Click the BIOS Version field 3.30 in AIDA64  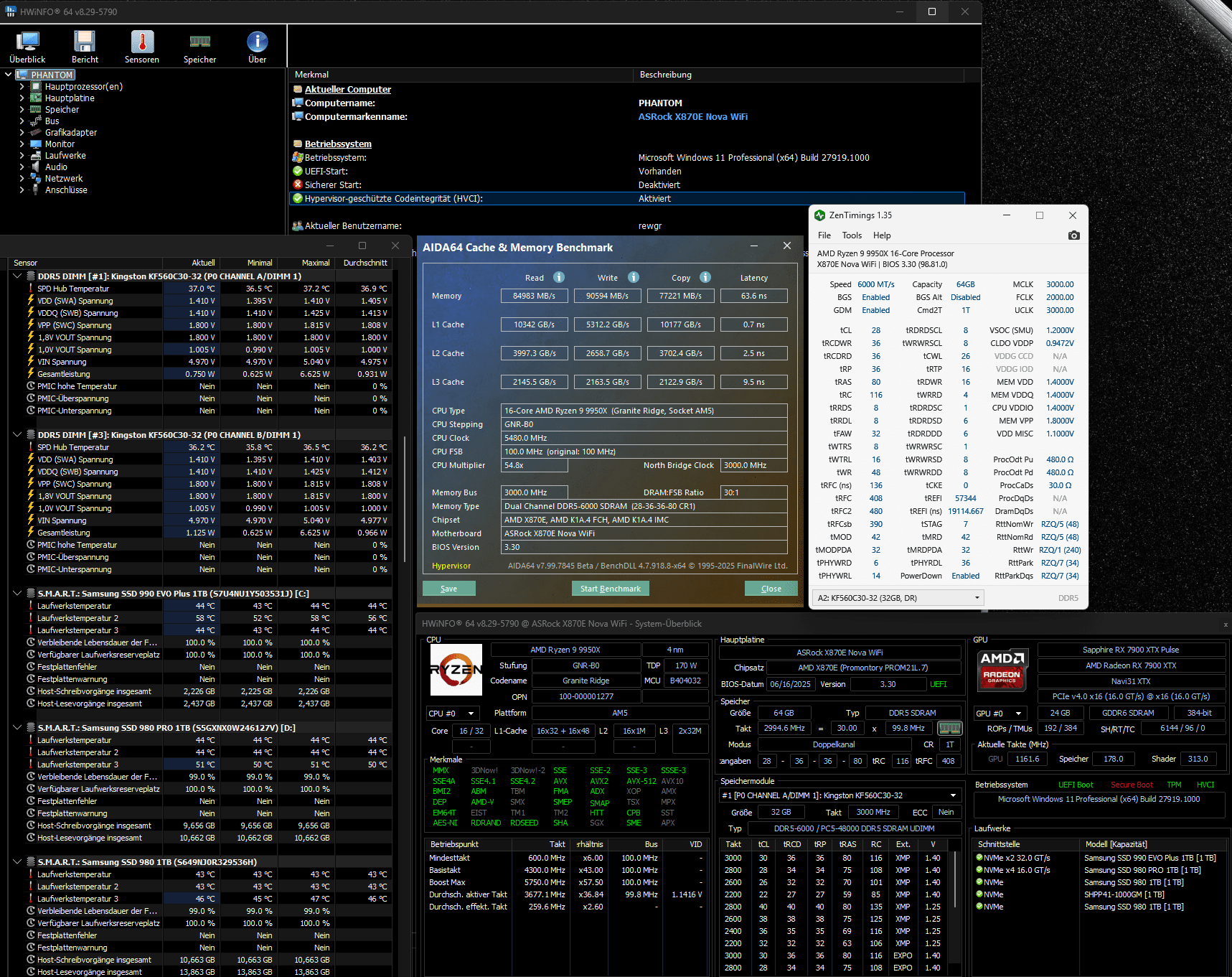click(644, 547)
